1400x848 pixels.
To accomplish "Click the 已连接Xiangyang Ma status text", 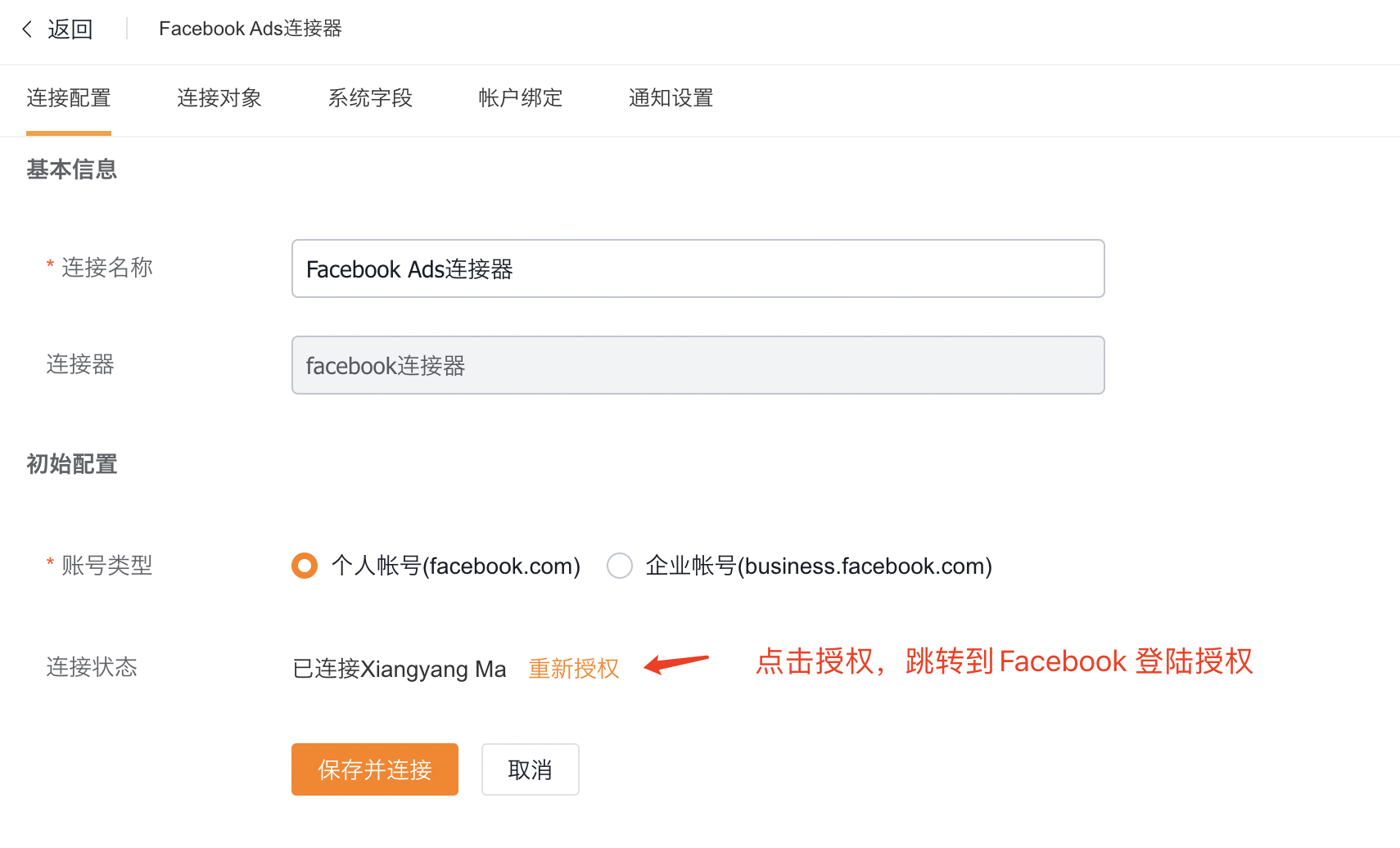I will (400, 669).
